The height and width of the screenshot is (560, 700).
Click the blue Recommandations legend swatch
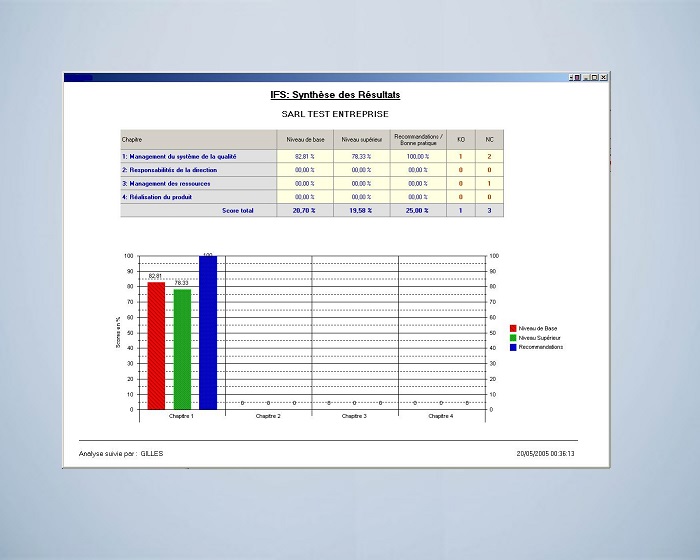click(513, 347)
